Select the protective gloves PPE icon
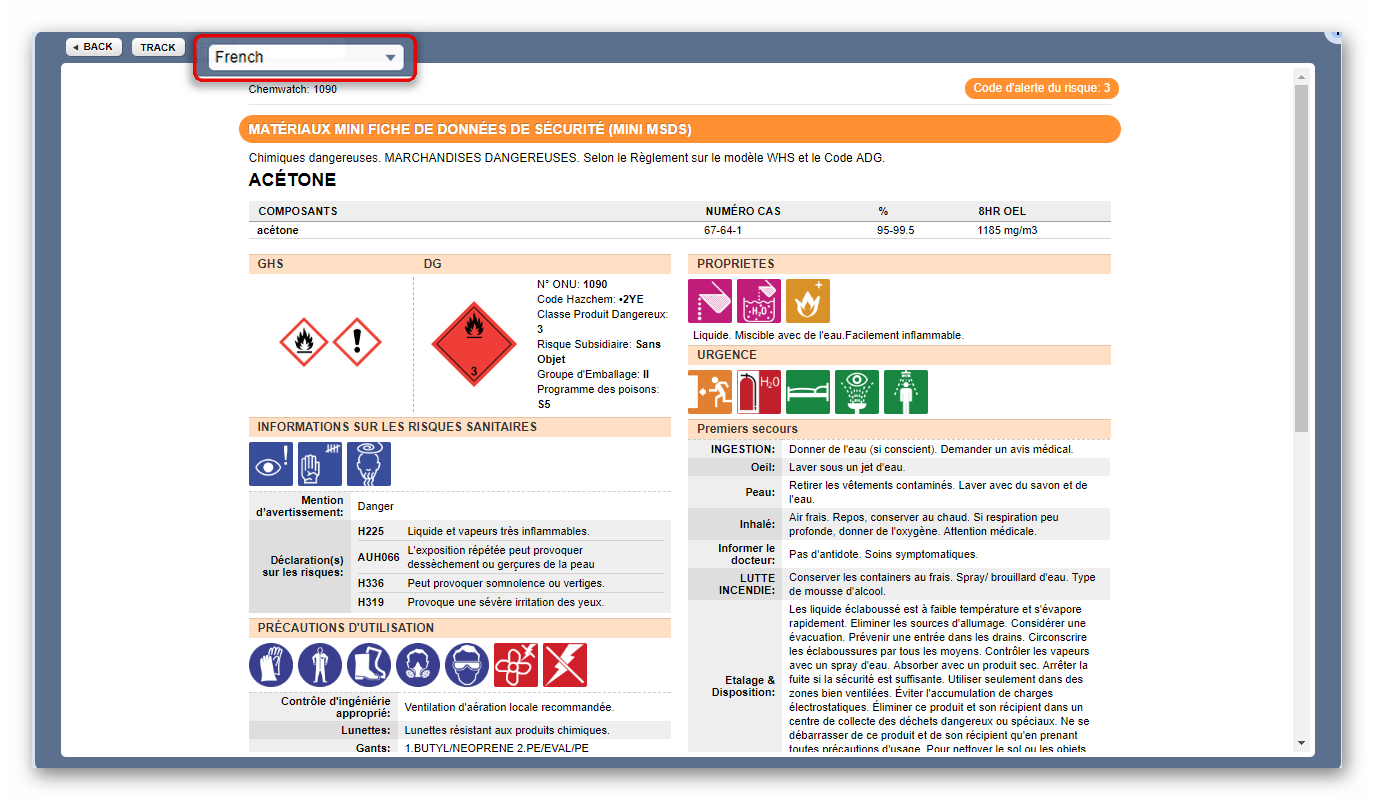Image resolution: width=1374 pixels, height=800 pixels. click(270, 664)
